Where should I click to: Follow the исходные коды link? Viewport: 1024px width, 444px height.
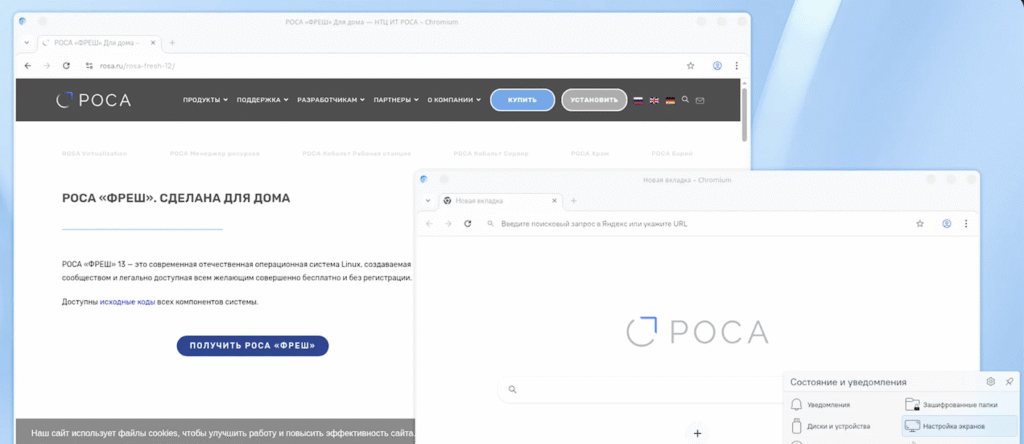(126, 302)
